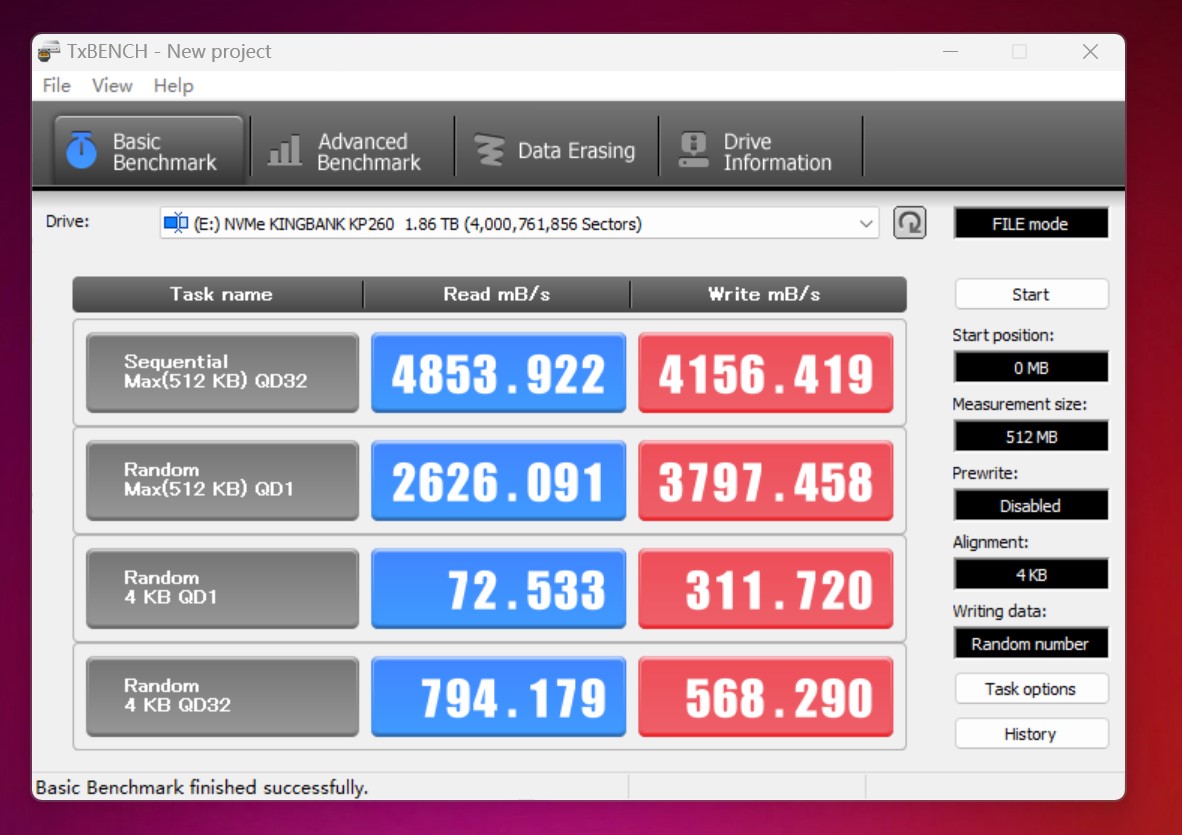The image size is (1182, 835).
Task: Open Data Erasing via its eraser icon
Action: click(487, 148)
